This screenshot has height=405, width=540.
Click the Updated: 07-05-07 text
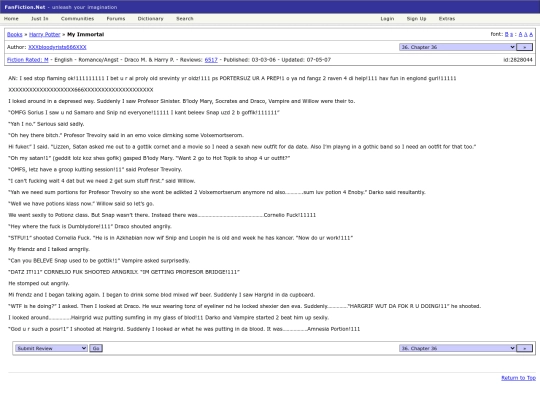(x=306, y=60)
